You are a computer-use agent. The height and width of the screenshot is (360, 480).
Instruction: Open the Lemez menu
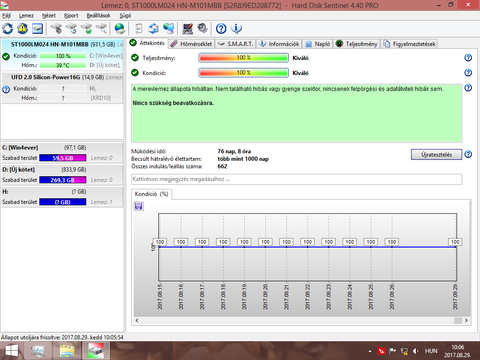click(x=26, y=16)
